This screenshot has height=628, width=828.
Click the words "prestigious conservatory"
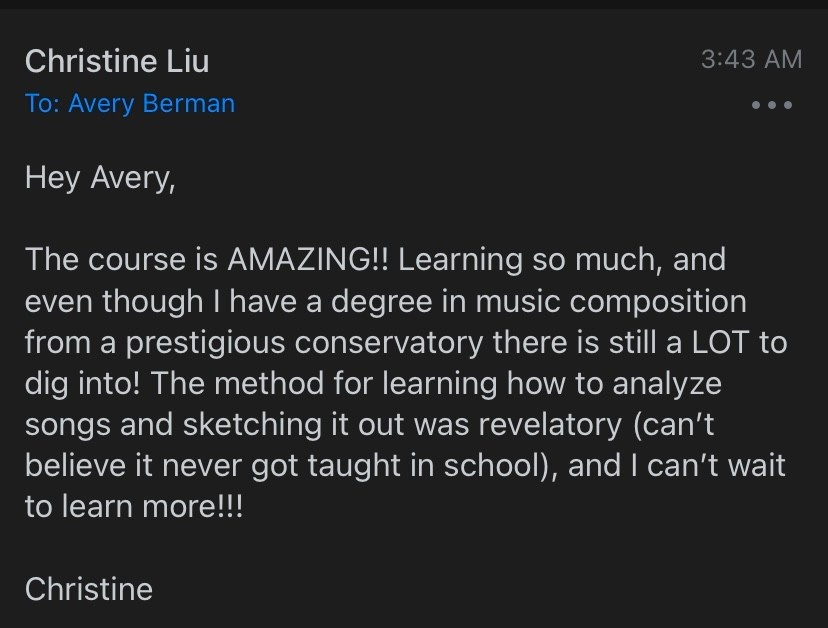tap(304, 343)
